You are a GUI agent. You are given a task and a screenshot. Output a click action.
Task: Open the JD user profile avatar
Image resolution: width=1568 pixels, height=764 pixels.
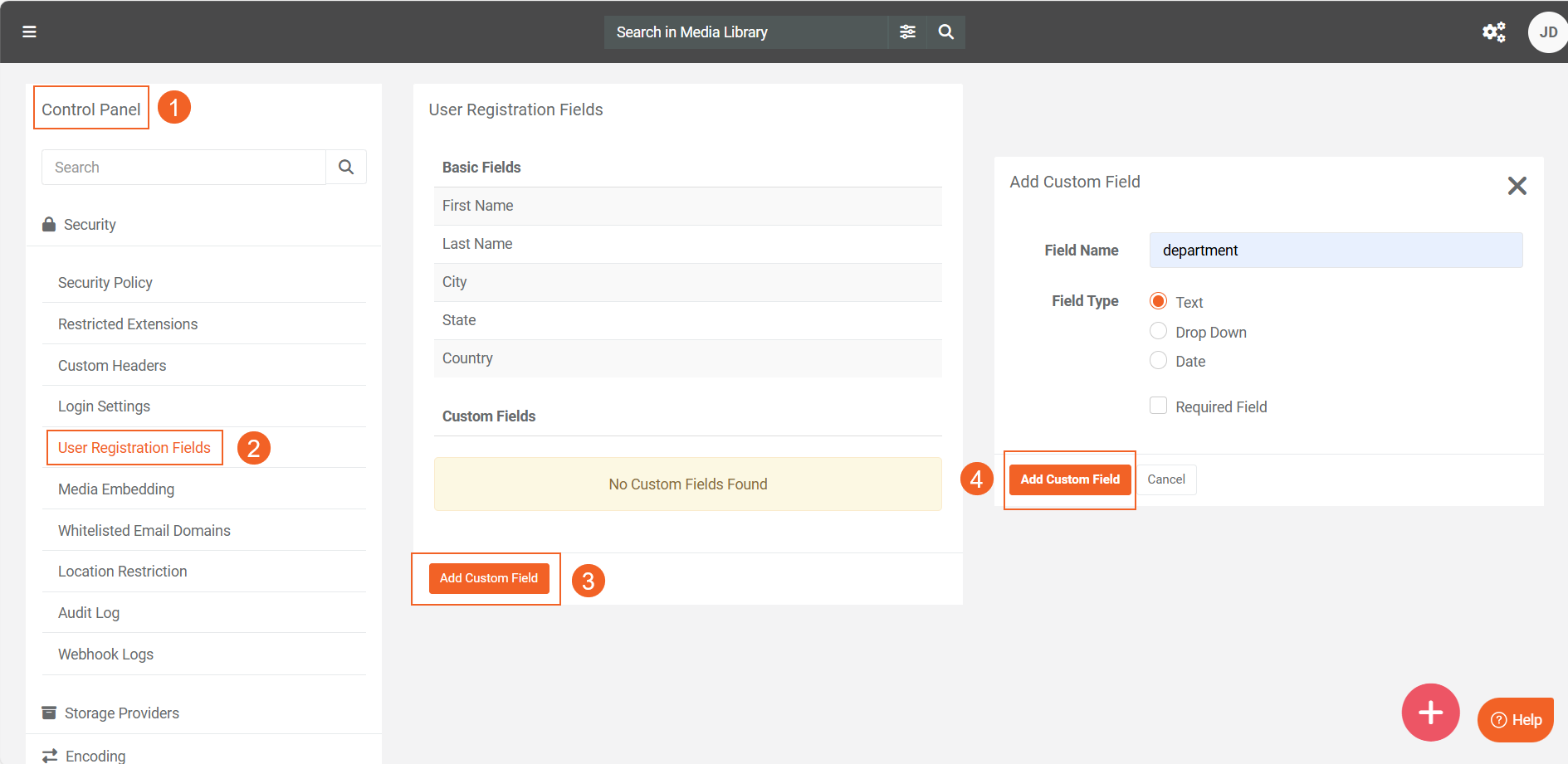[x=1546, y=32]
